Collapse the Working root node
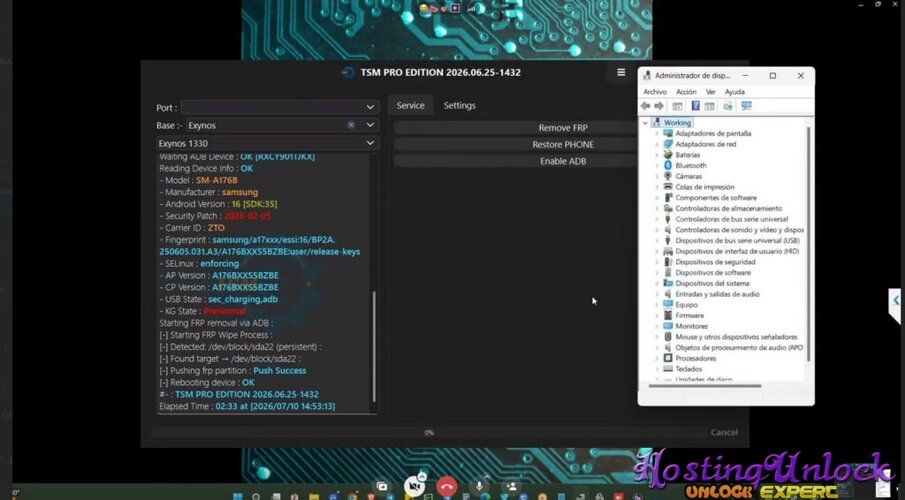 tap(645, 123)
